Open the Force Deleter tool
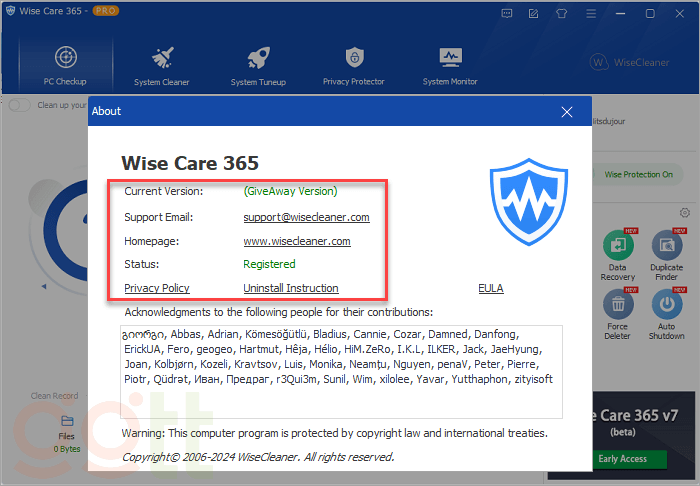 click(617, 315)
